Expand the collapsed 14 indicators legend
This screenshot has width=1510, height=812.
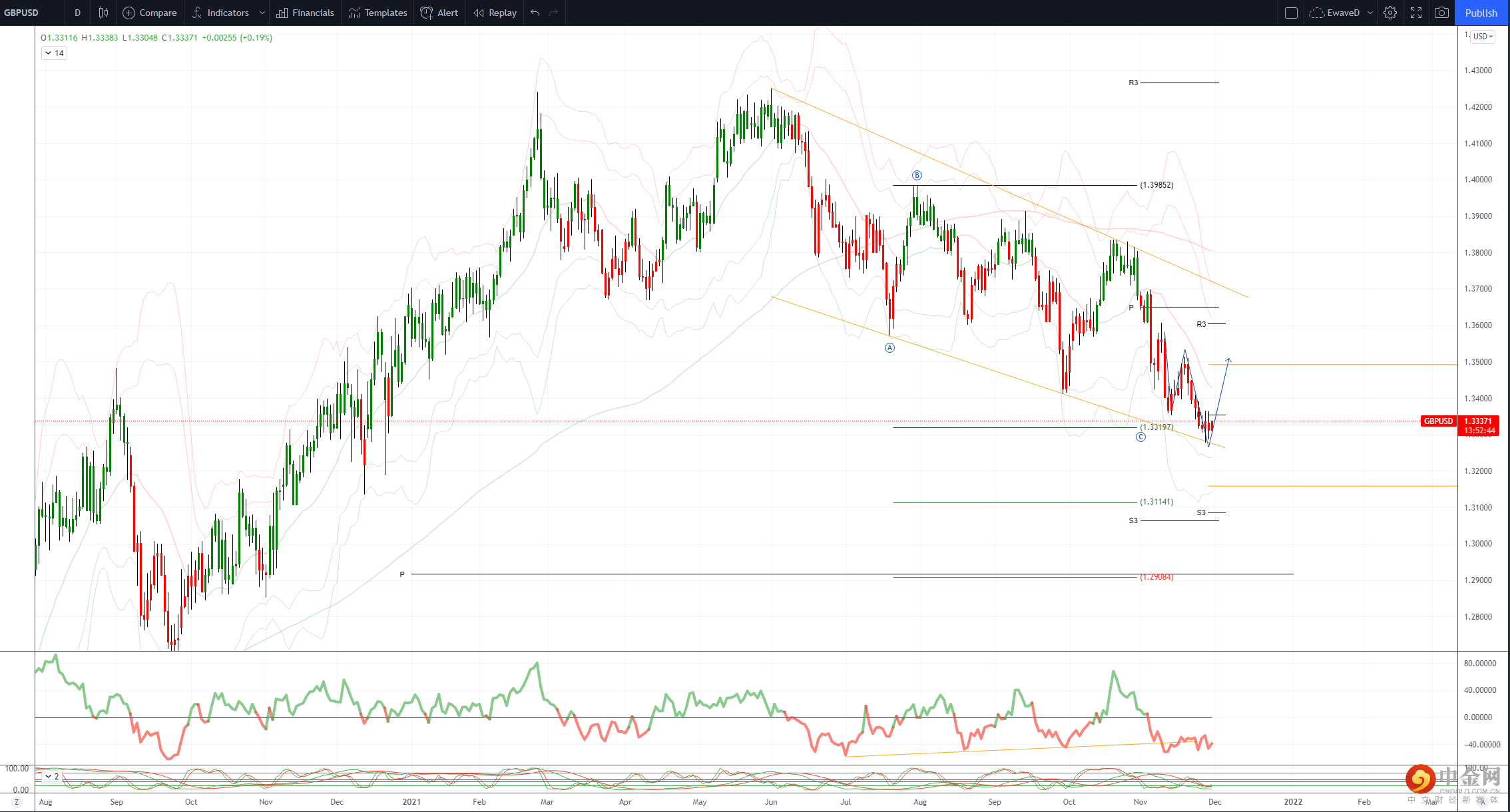pos(54,53)
